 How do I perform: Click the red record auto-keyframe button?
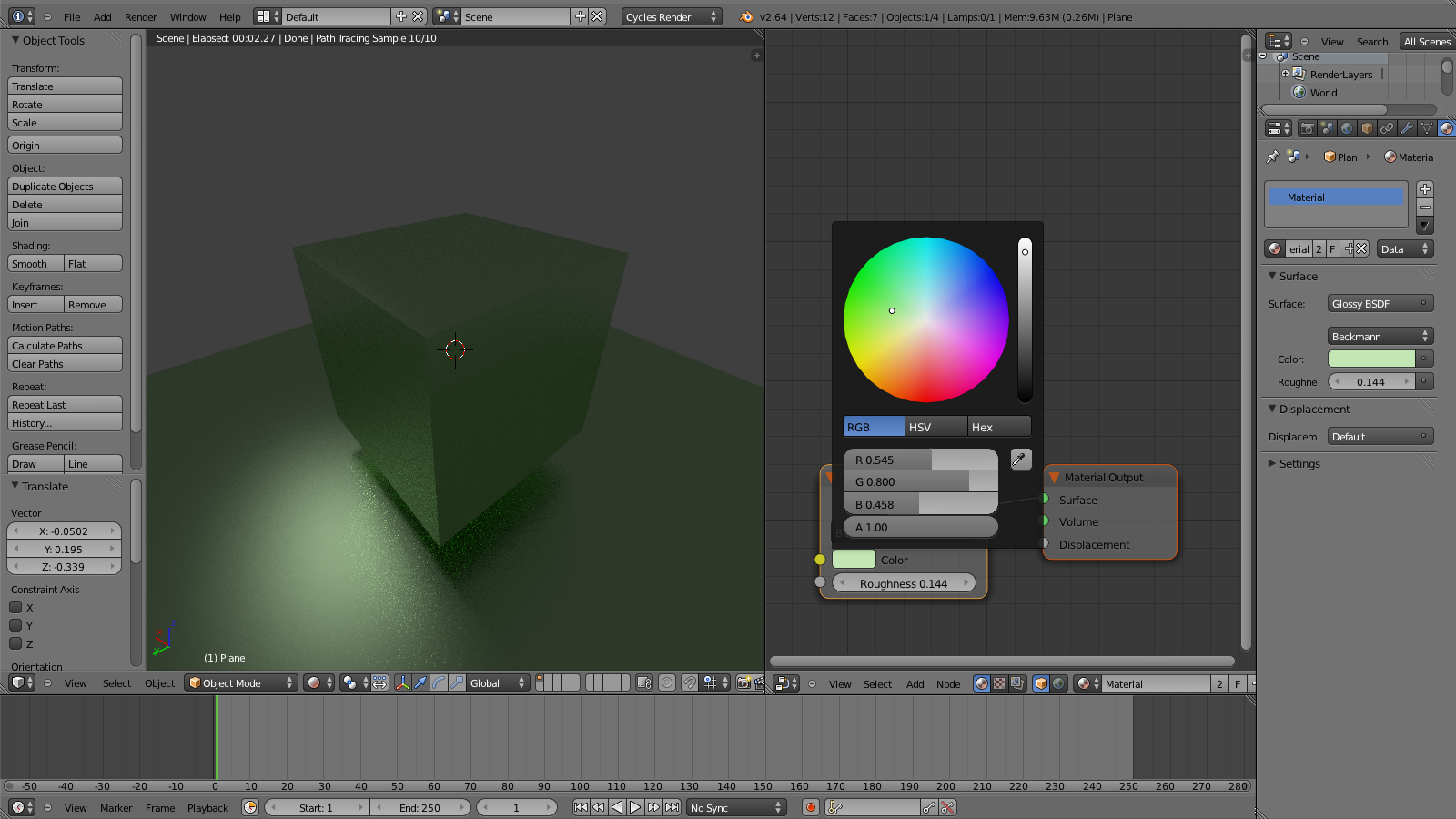pyautogui.click(x=810, y=807)
